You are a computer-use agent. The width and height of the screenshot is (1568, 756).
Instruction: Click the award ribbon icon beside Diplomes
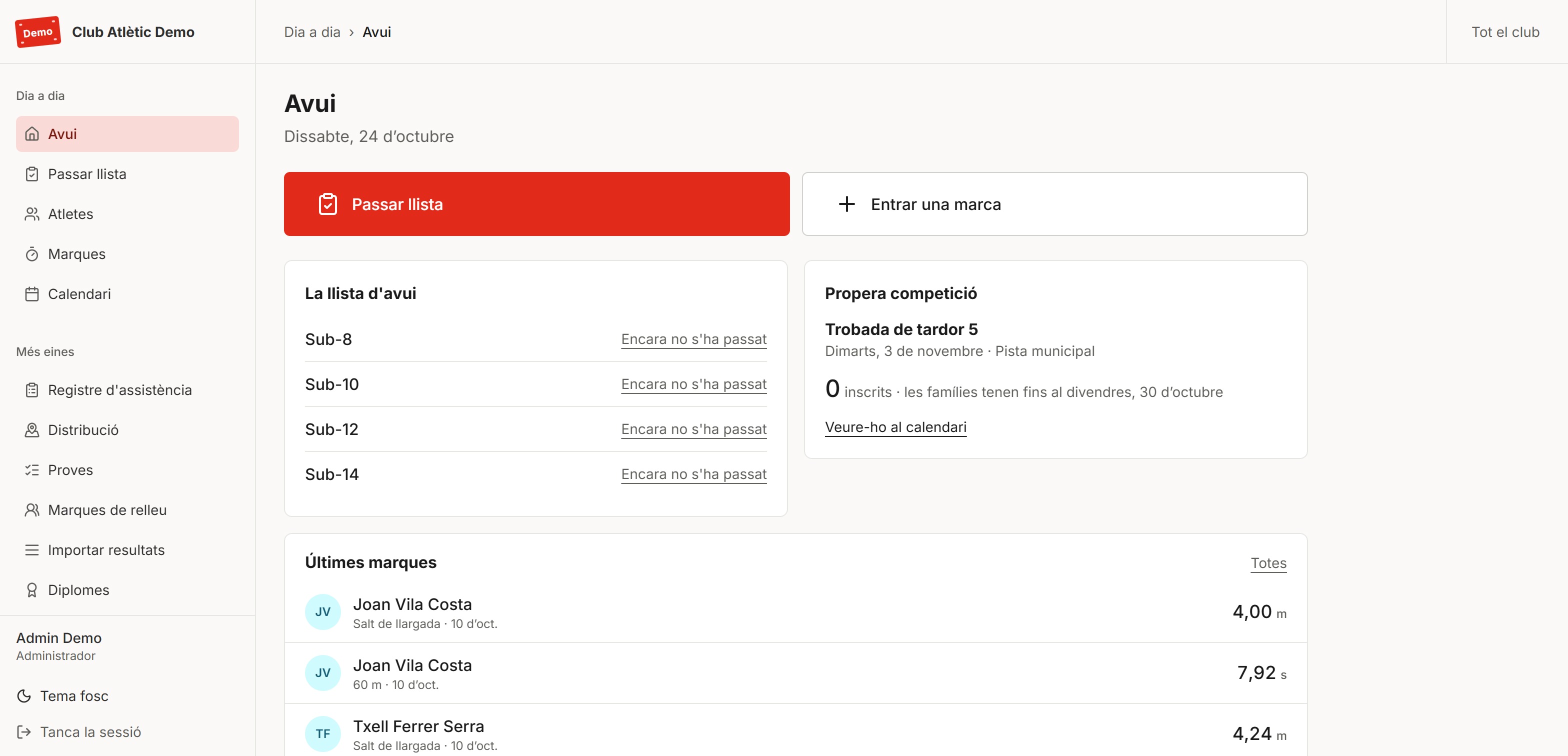click(x=31, y=590)
